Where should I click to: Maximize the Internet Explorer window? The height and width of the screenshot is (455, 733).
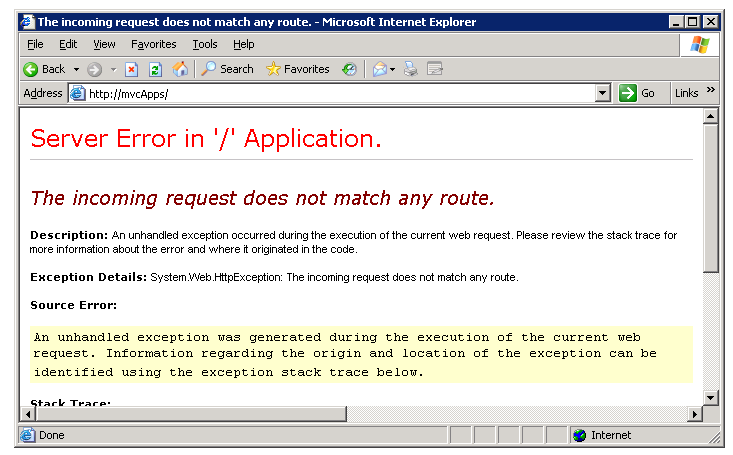point(693,22)
